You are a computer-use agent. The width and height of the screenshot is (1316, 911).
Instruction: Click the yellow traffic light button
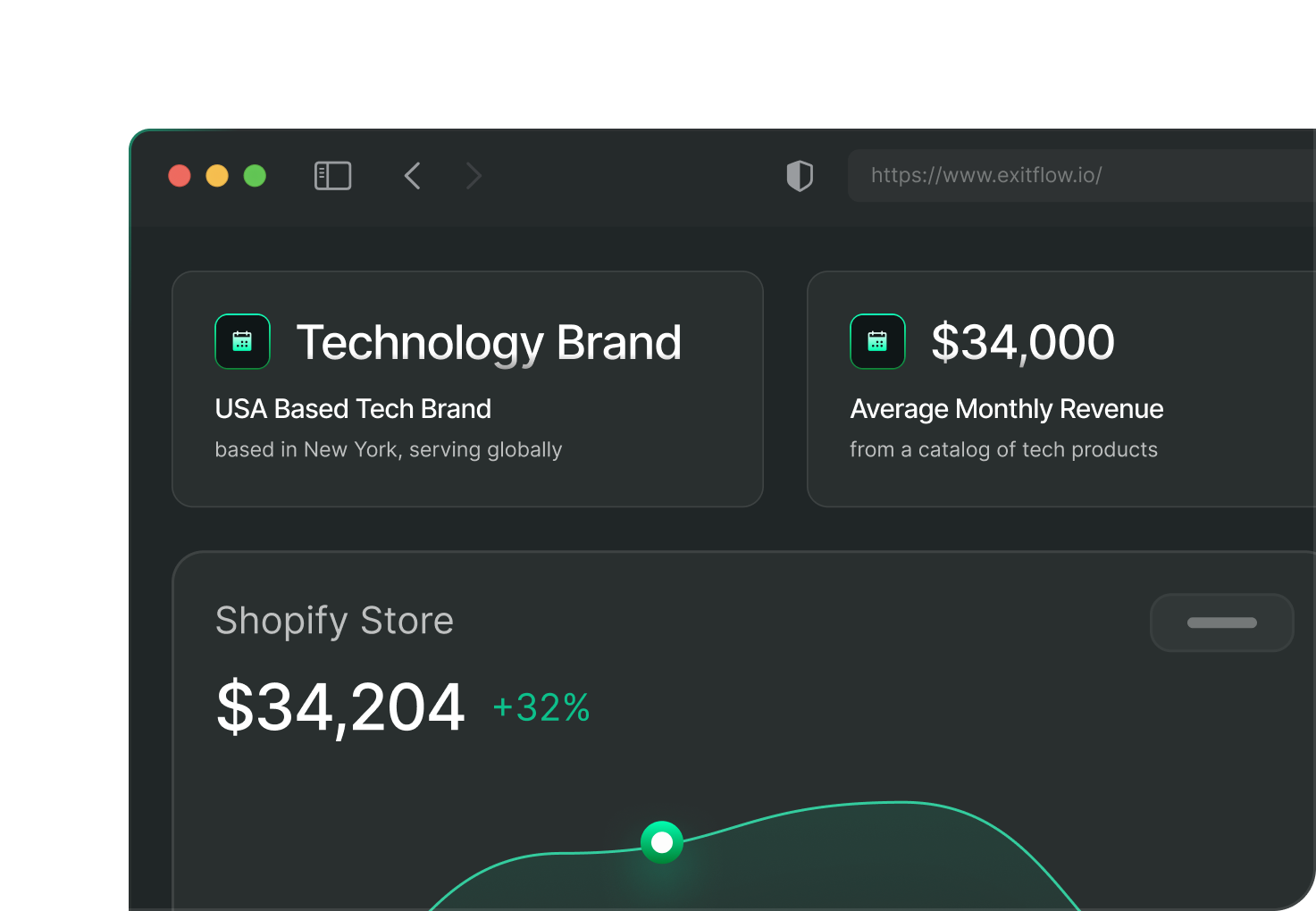pos(217,175)
